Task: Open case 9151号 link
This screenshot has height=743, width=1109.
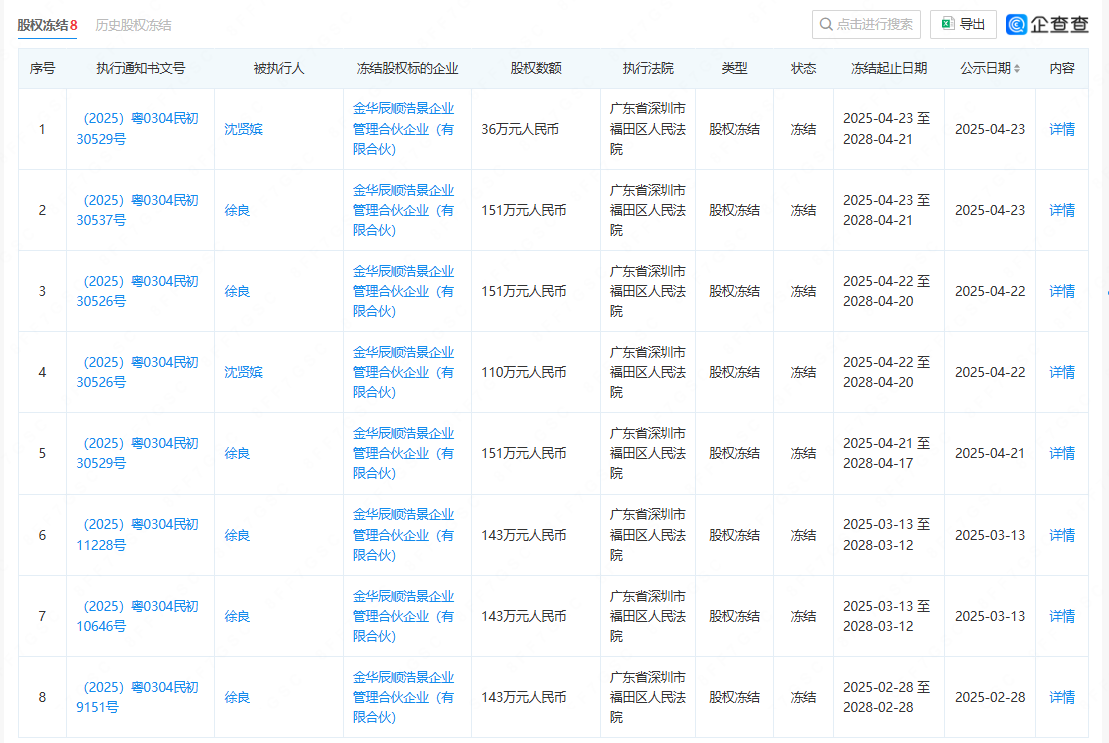Action: 137,697
